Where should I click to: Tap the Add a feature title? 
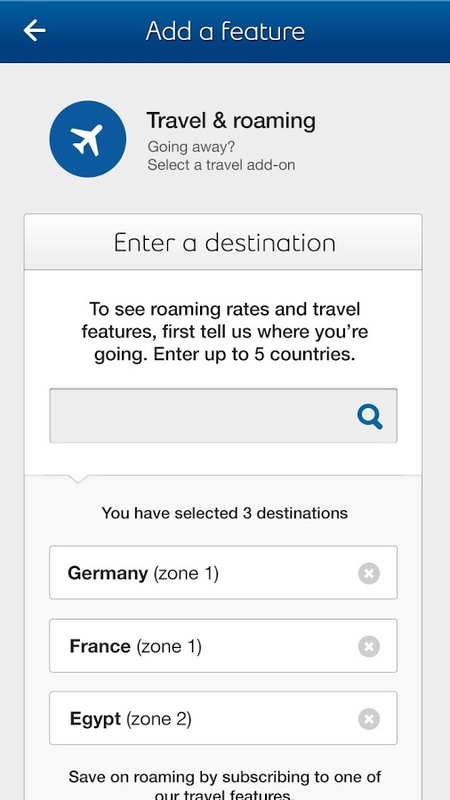tap(225, 31)
